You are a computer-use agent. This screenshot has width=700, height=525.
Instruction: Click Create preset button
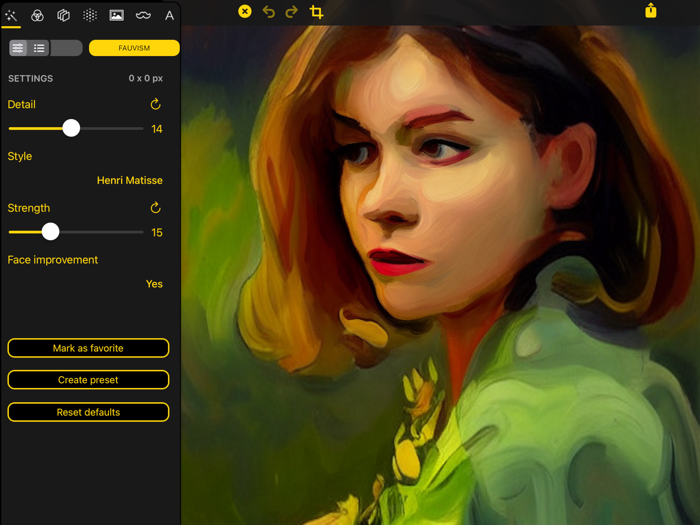[x=88, y=380]
